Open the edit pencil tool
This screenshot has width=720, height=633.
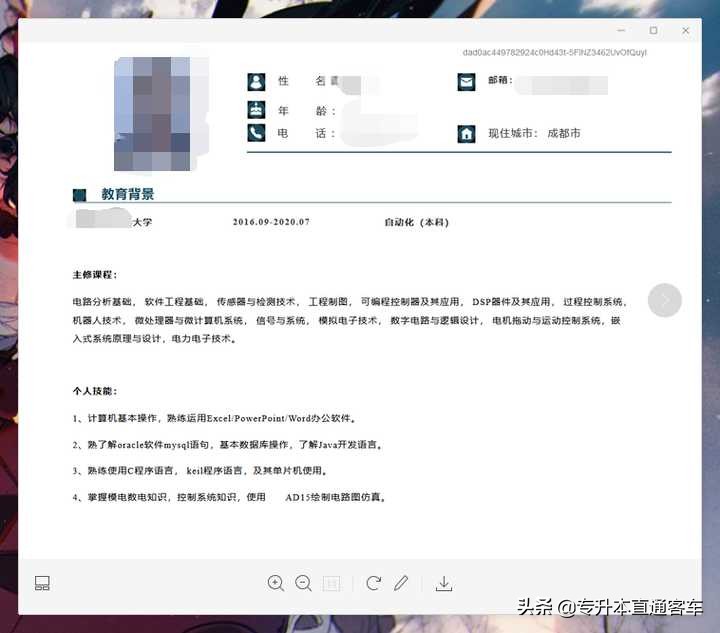pos(401,583)
